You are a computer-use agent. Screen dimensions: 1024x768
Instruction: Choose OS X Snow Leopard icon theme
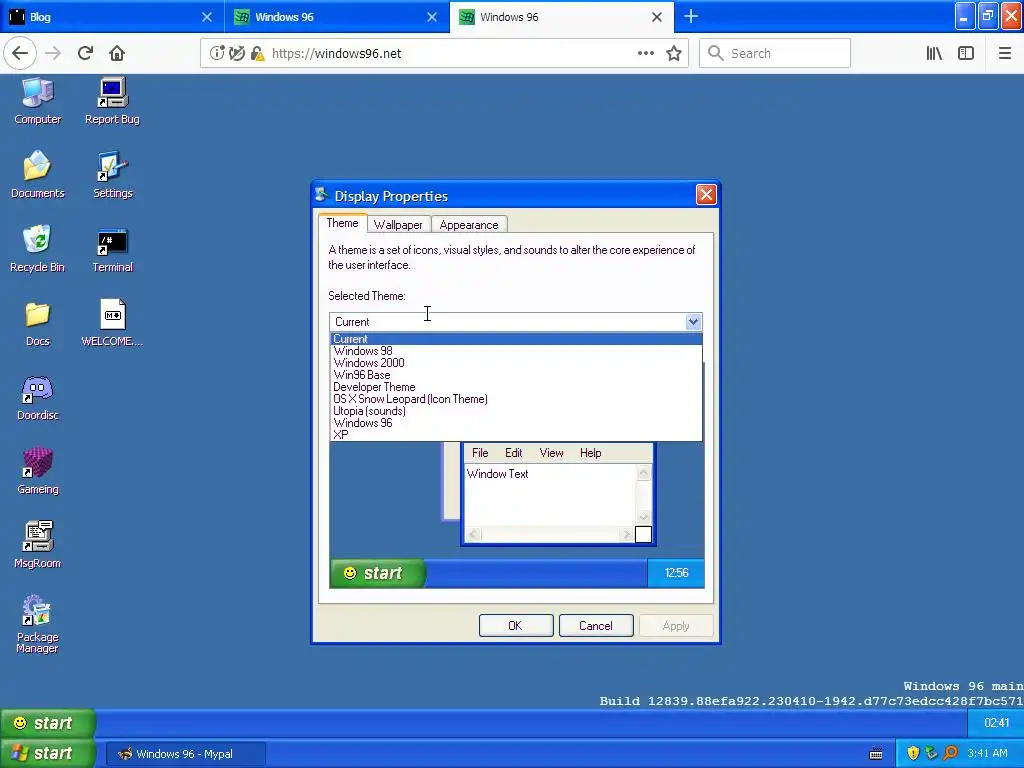516,399
